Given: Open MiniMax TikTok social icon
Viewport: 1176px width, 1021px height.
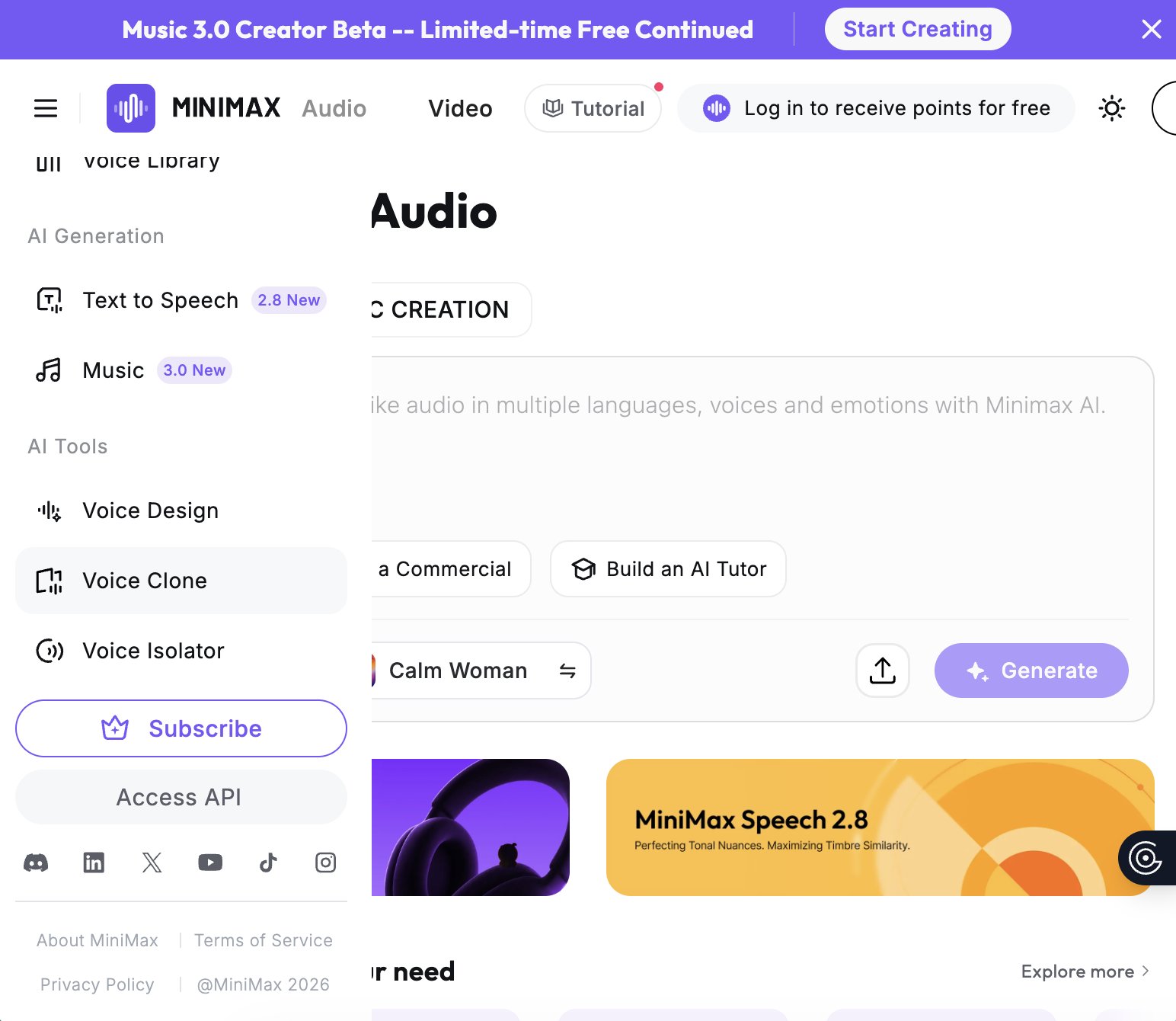Looking at the screenshot, I should 268,863.
